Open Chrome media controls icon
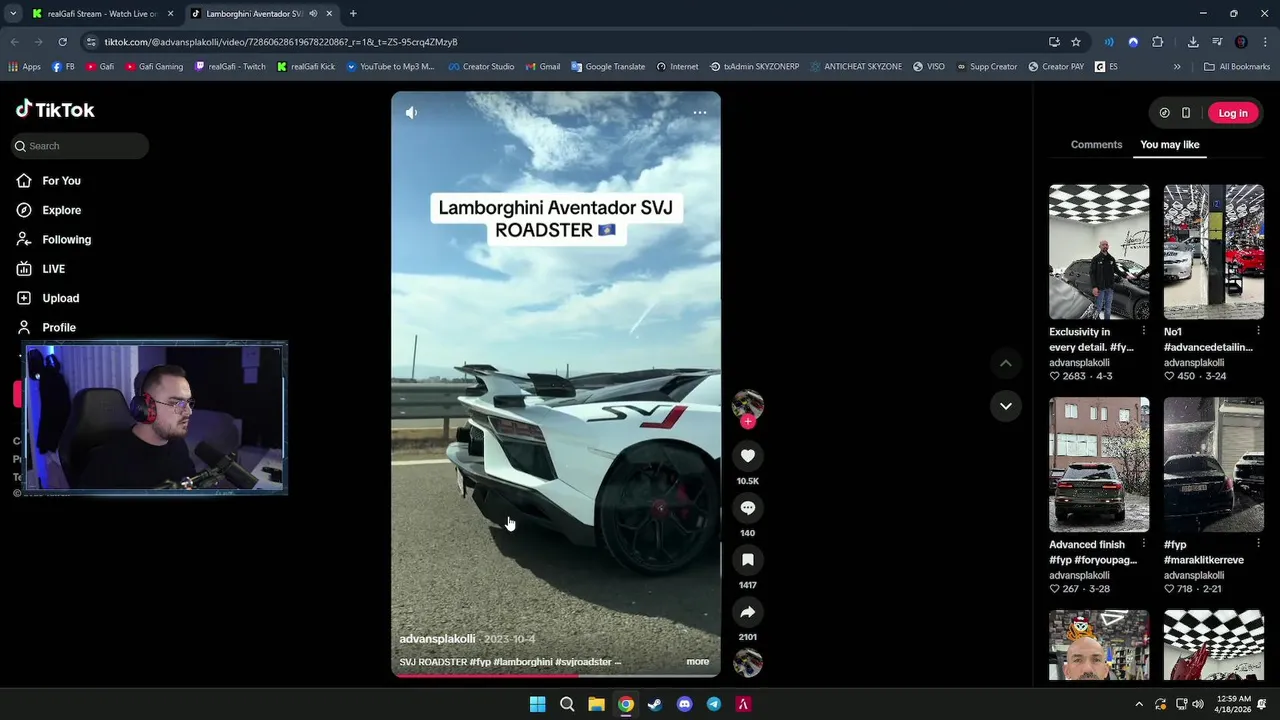The width and height of the screenshot is (1280, 720). pyautogui.click(x=1217, y=42)
